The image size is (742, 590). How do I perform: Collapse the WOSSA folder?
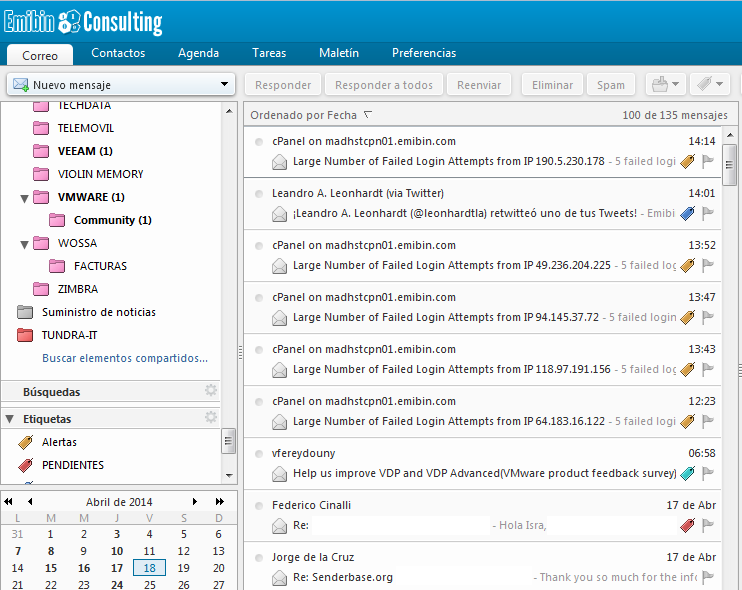[25, 245]
